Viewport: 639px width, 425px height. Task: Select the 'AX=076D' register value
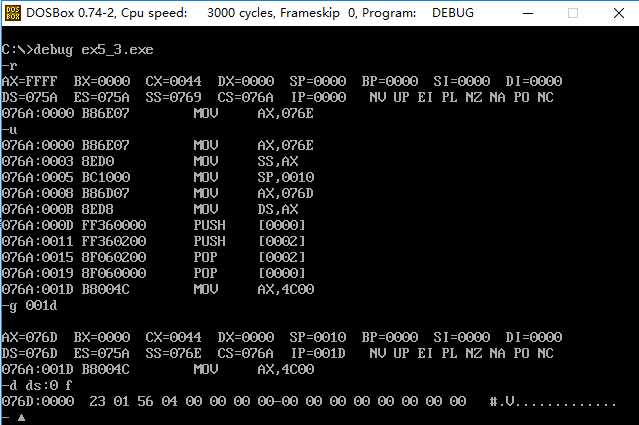(x=29, y=337)
